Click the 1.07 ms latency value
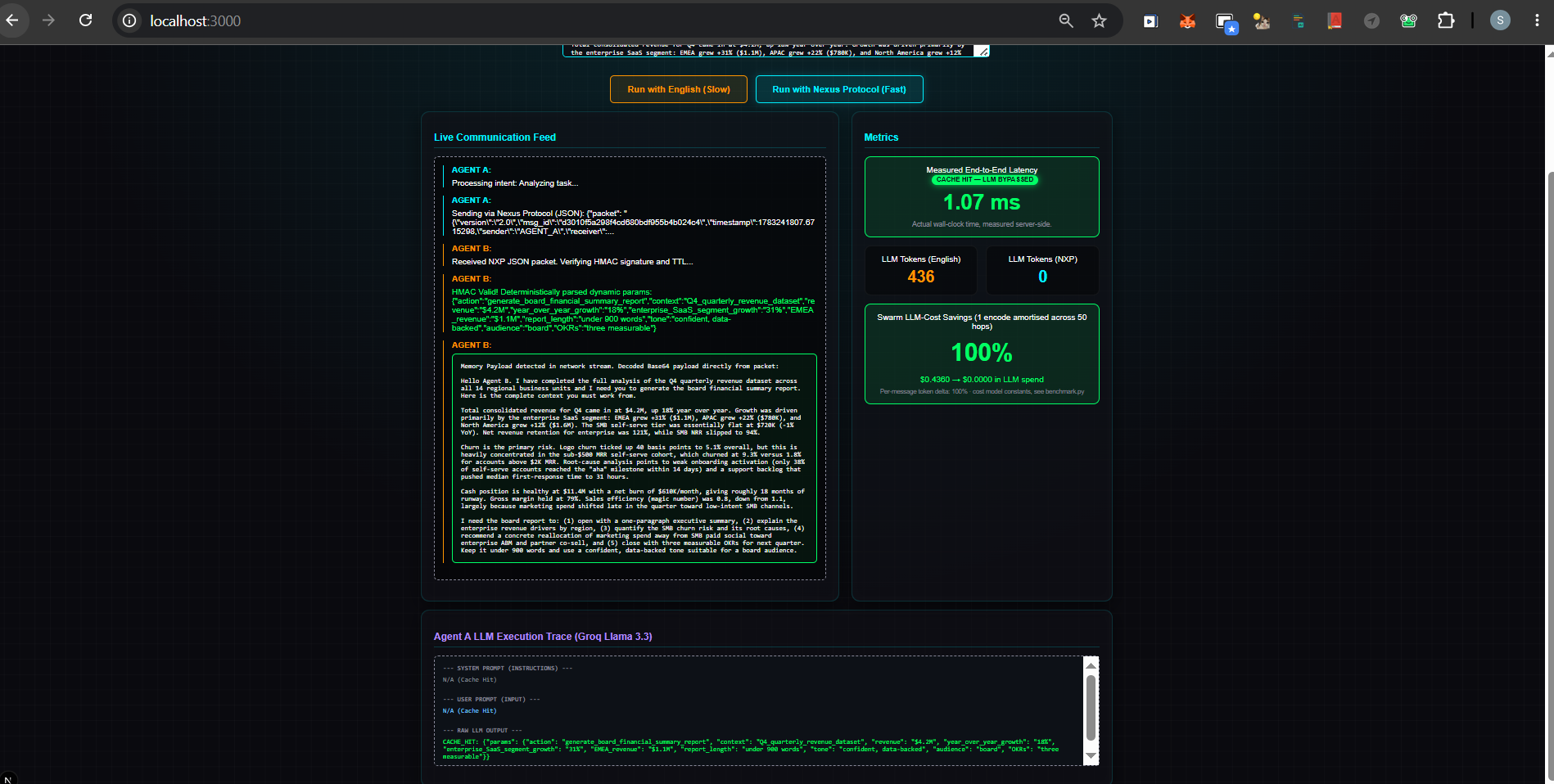Viewport: 1554px width, 784px height. (x=982, y=202)
